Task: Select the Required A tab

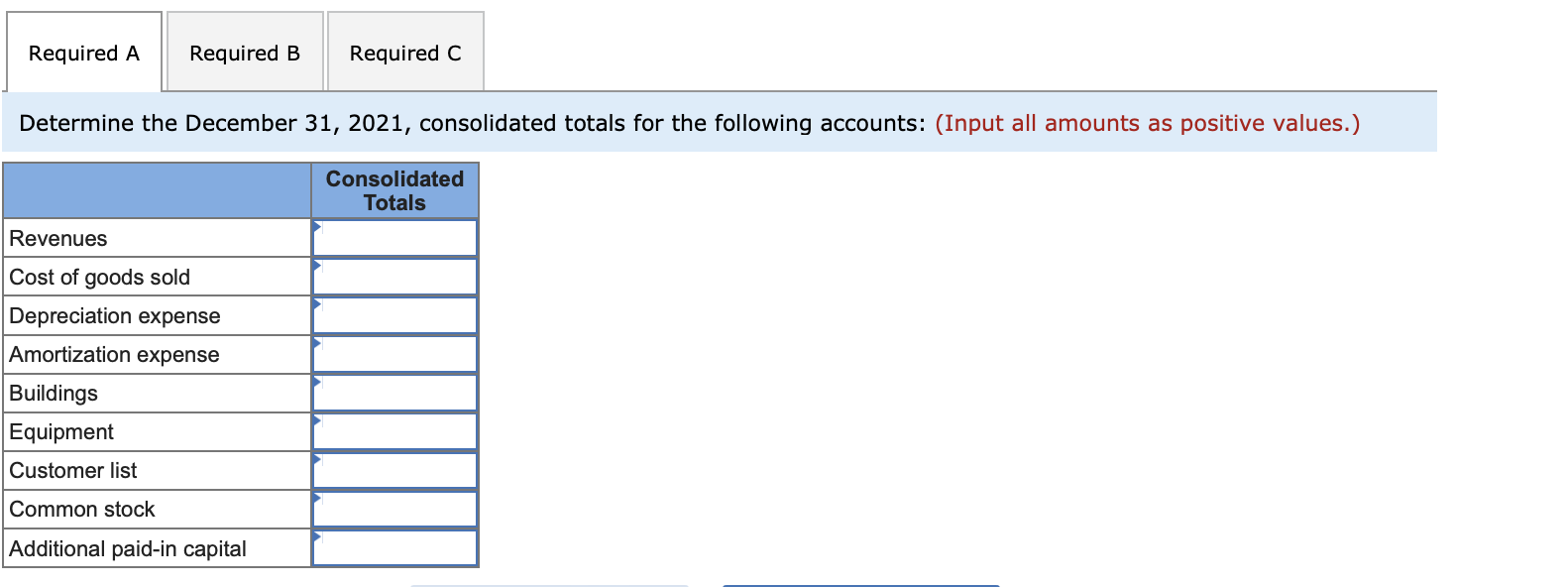Action: 83,53
